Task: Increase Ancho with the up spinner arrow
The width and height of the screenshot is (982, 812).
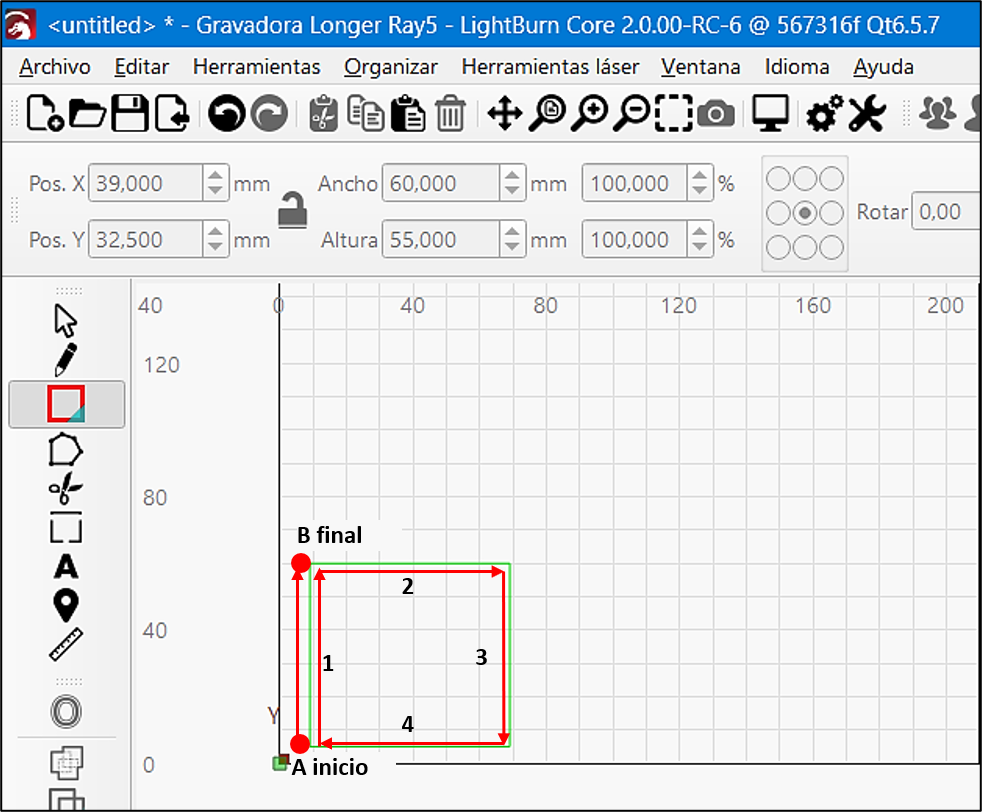Action: (x=512, y=175)
